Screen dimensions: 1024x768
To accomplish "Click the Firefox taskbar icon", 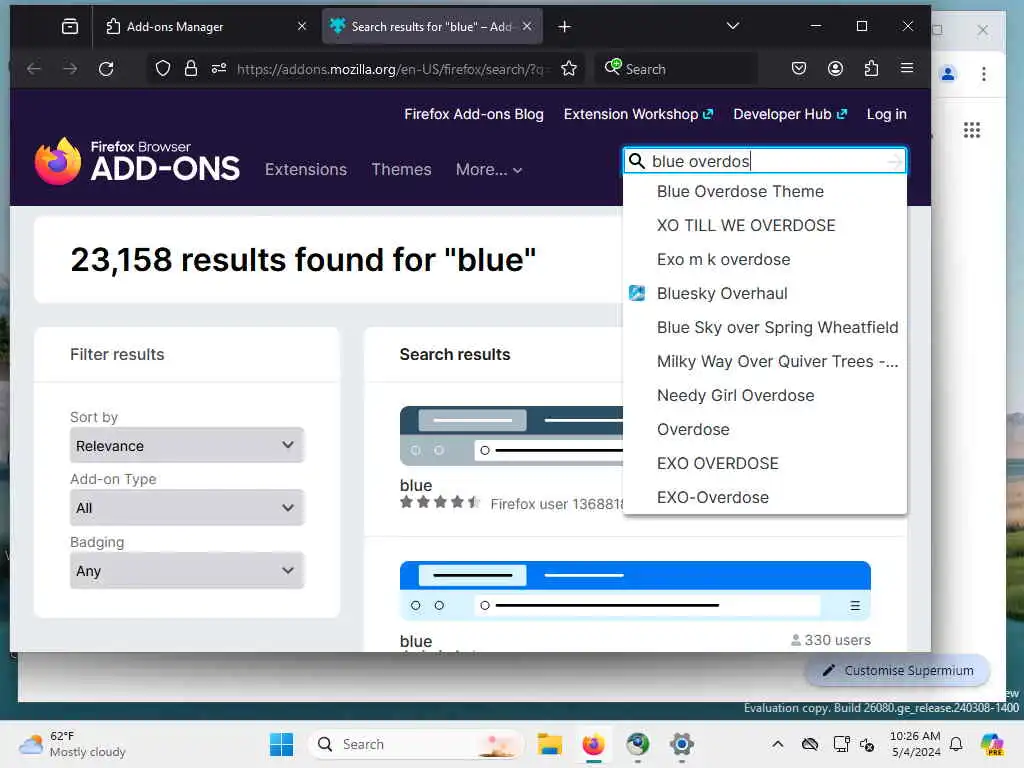I will pyautogui.click(x=593, y=744).
